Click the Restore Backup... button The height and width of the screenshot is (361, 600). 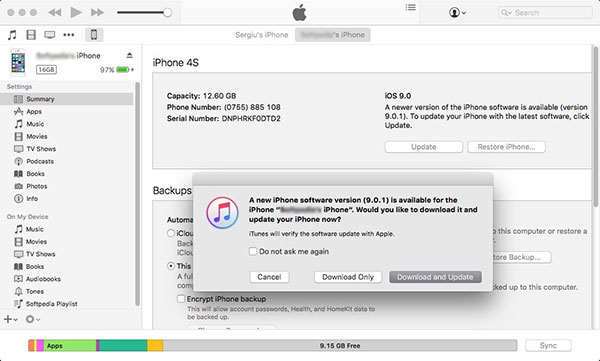[521, 257]
